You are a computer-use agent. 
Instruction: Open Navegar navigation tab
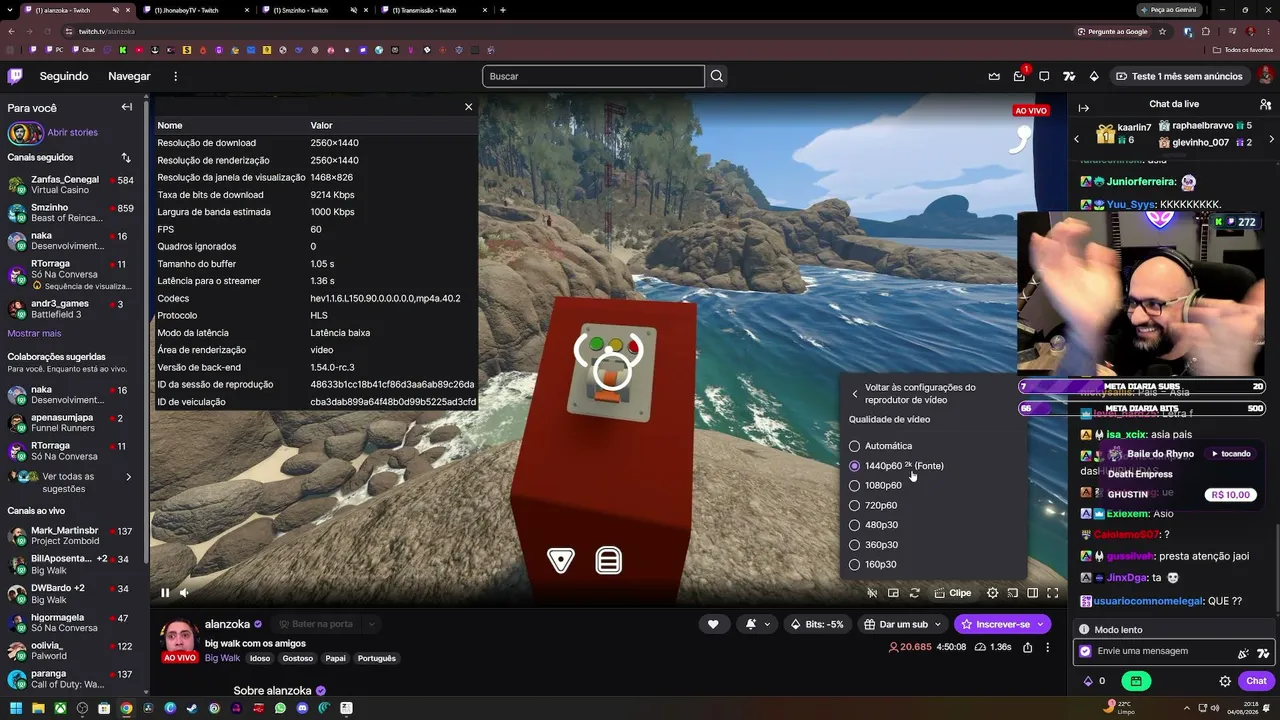[x=129, y=76]
